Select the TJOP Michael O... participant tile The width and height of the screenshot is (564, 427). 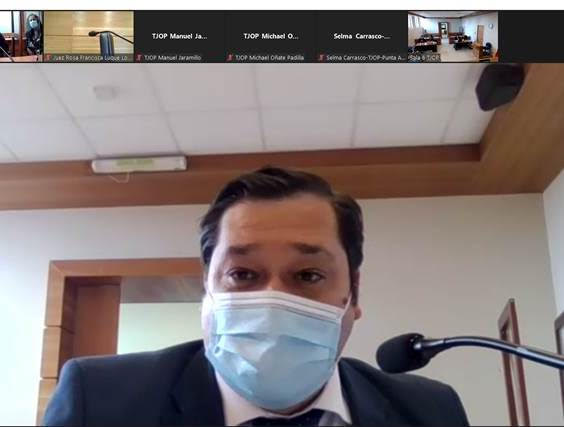pos(271,36)
